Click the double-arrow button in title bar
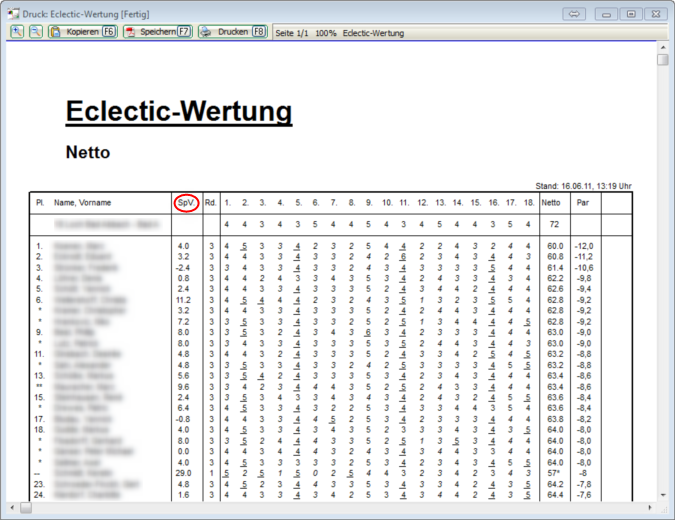This screenshot has height=520, width=675. [574, 14]
